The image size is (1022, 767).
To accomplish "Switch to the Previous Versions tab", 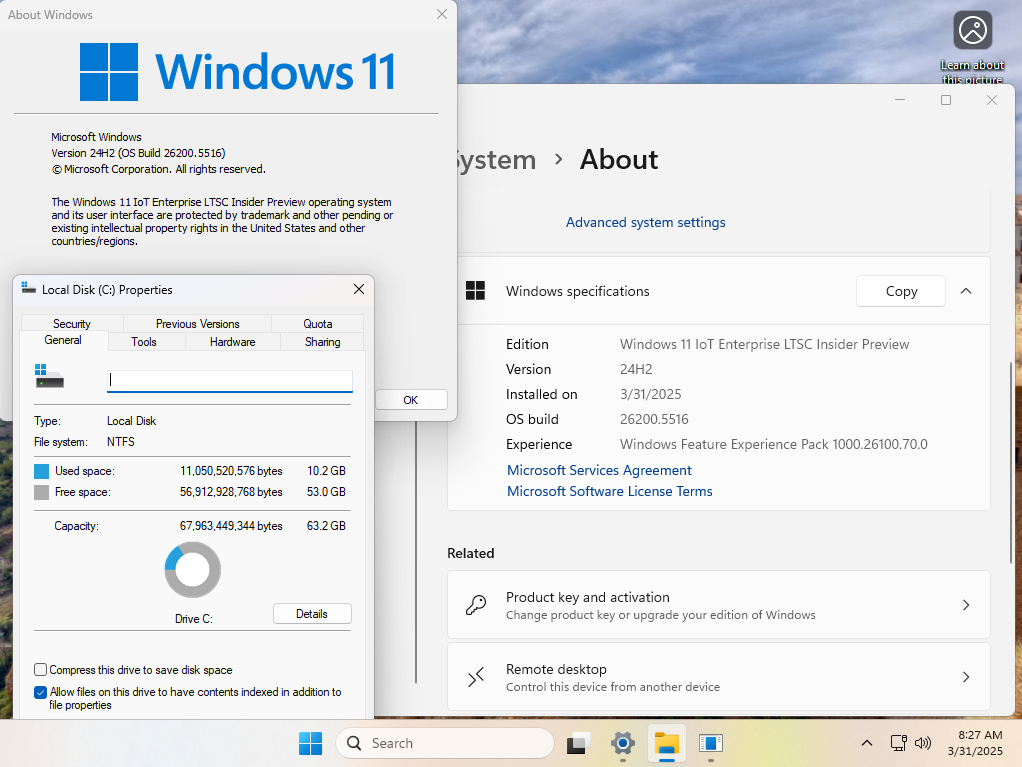I will (197, 324).
